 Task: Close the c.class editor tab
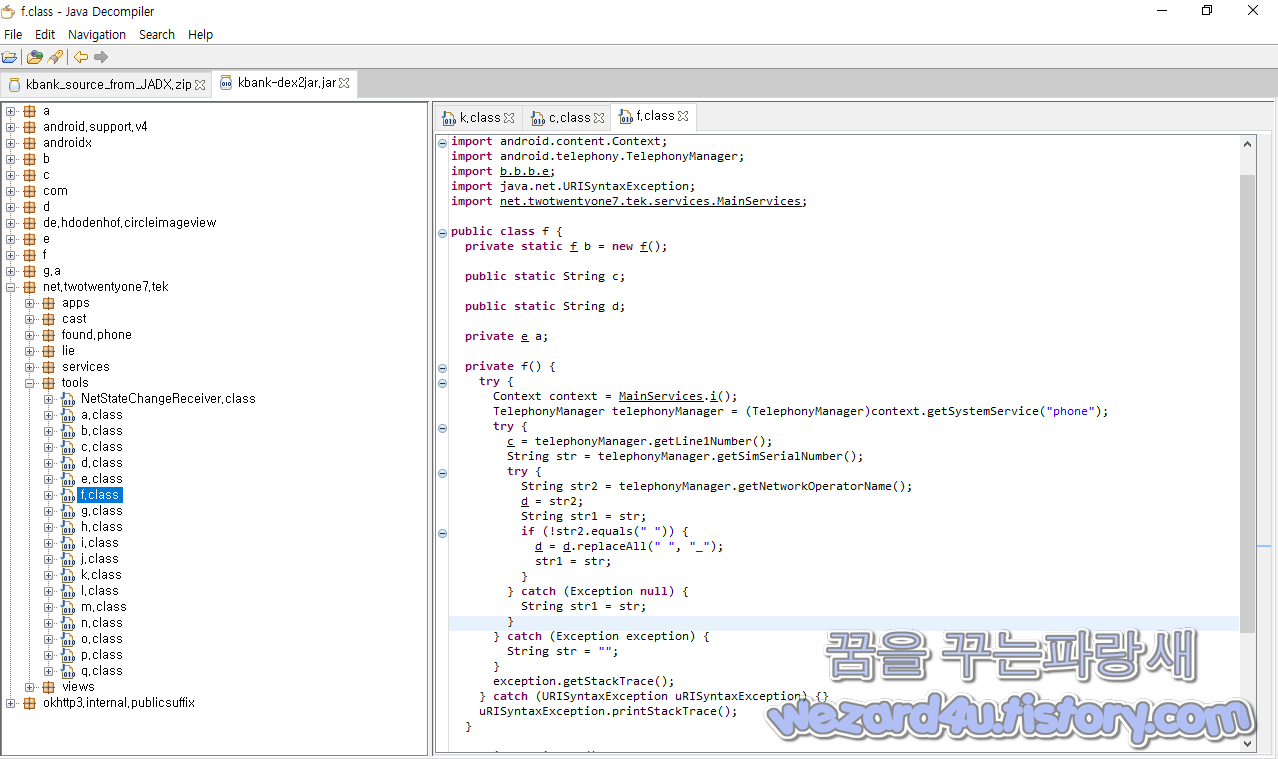point(599,118)
